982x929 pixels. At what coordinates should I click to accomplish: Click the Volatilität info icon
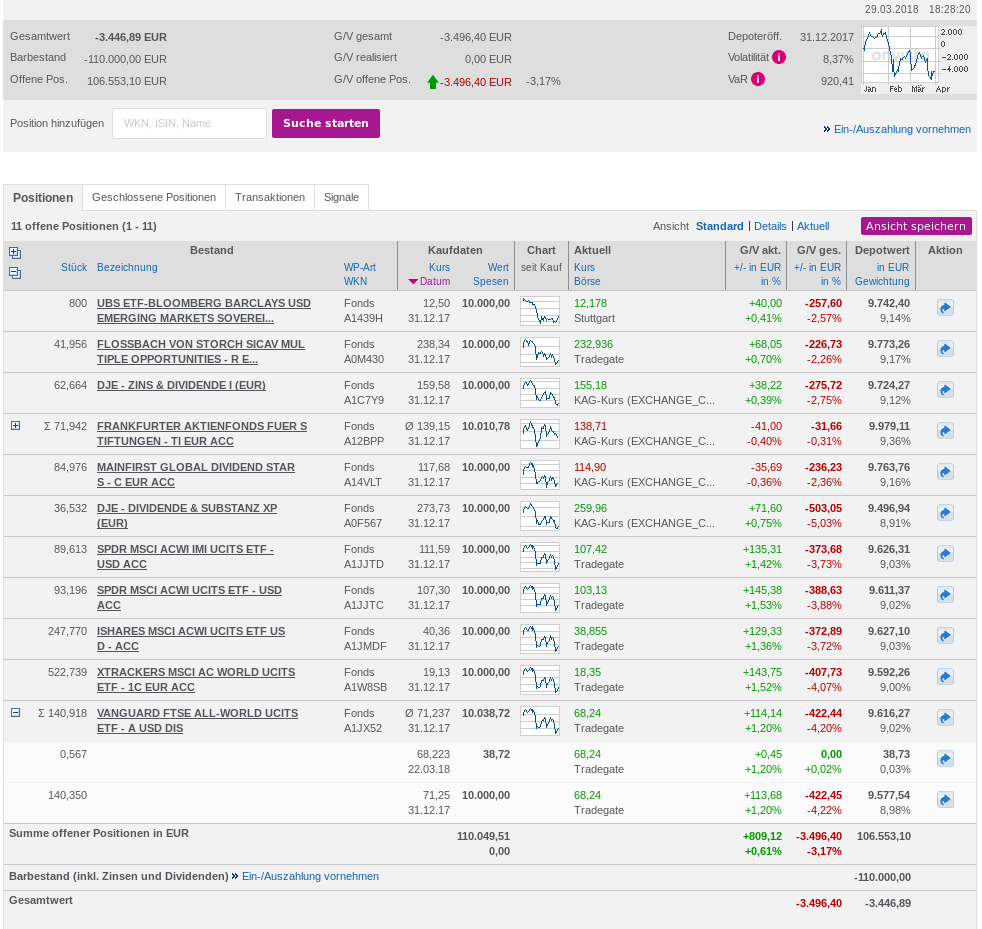(779, 58)
